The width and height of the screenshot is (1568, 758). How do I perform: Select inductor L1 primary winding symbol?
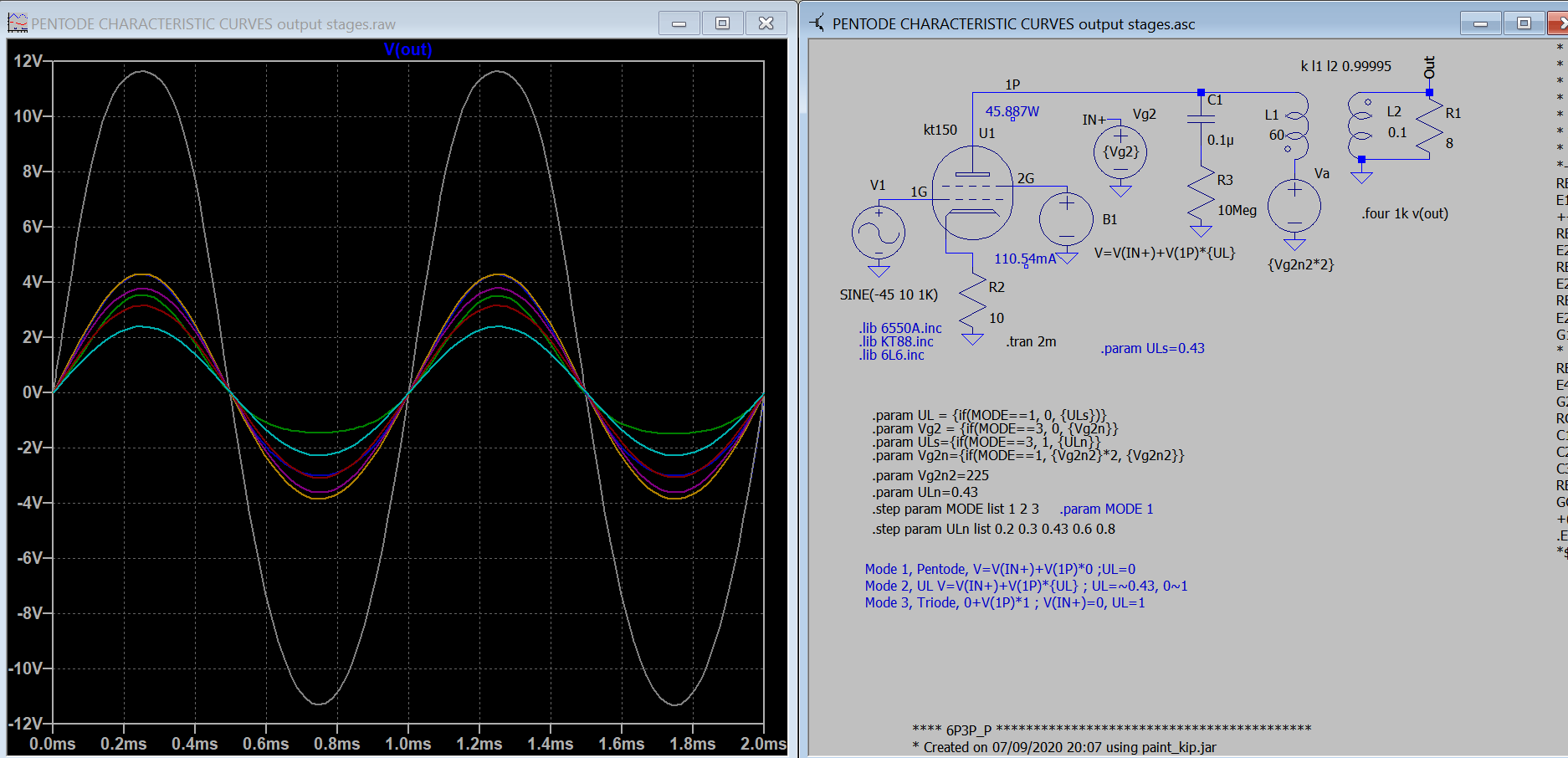[x=1296, y=125]
